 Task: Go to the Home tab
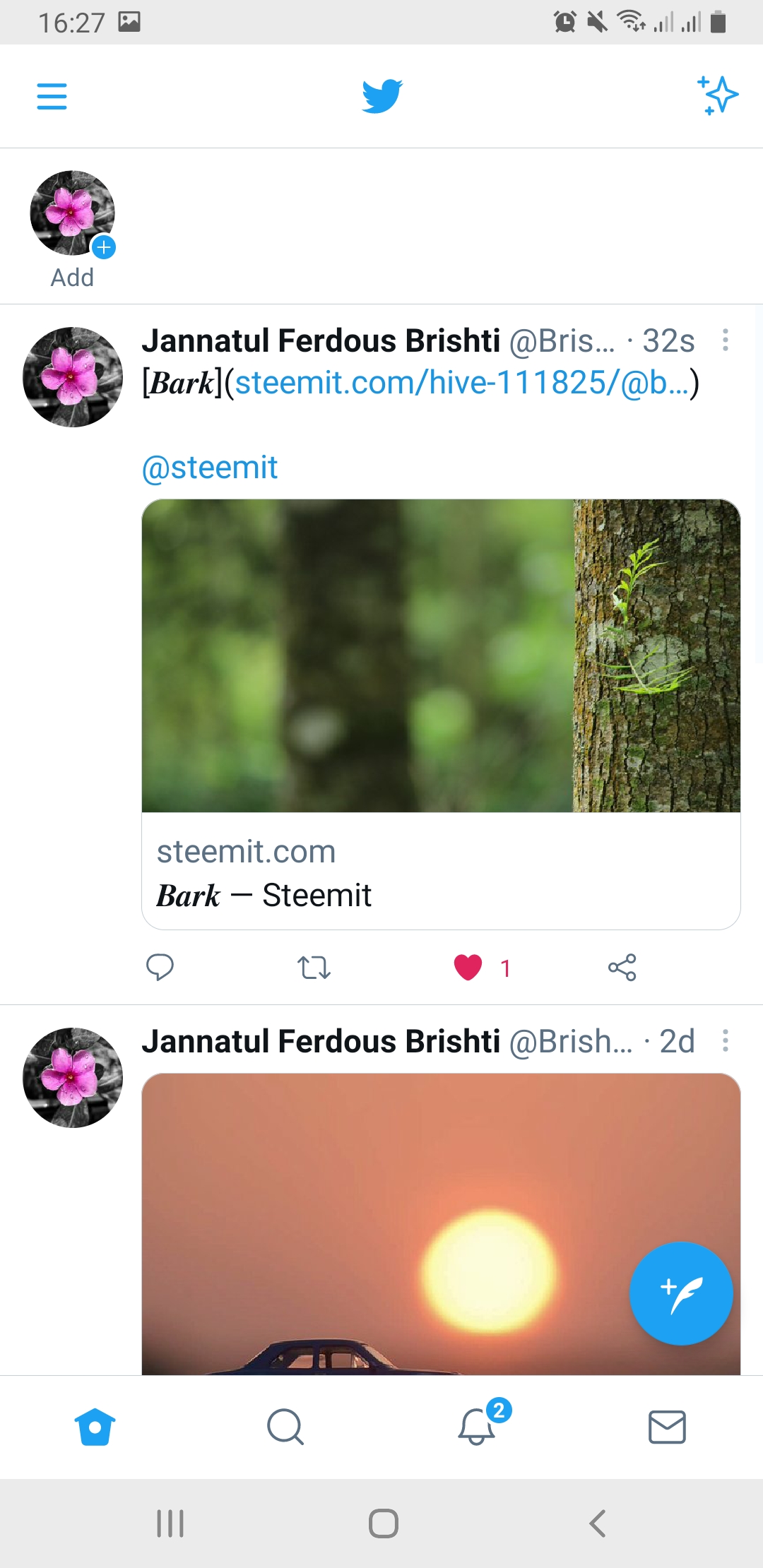click(95, 1427)
